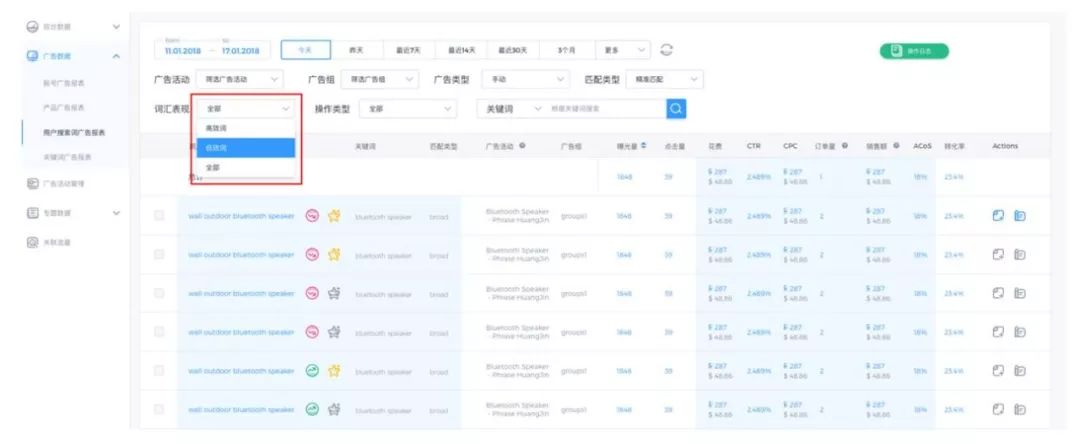This screenshot has width=1080, height=444.
Task: Click the green 操作日志 button
Action: [914, 51]
